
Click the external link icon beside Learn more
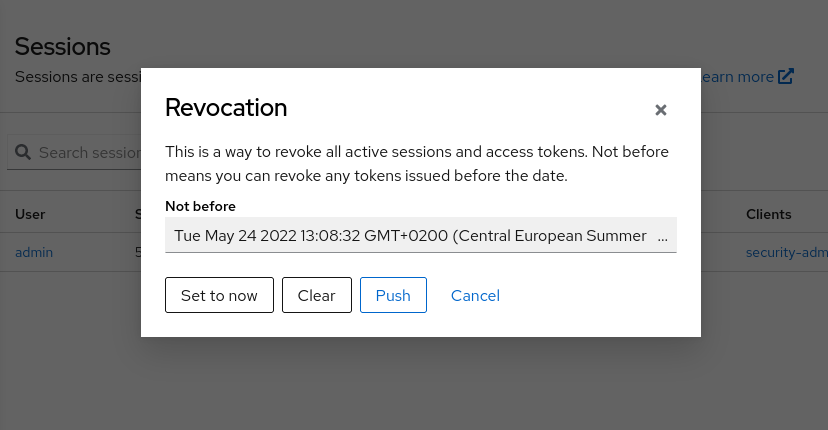[x=785, y=77]
